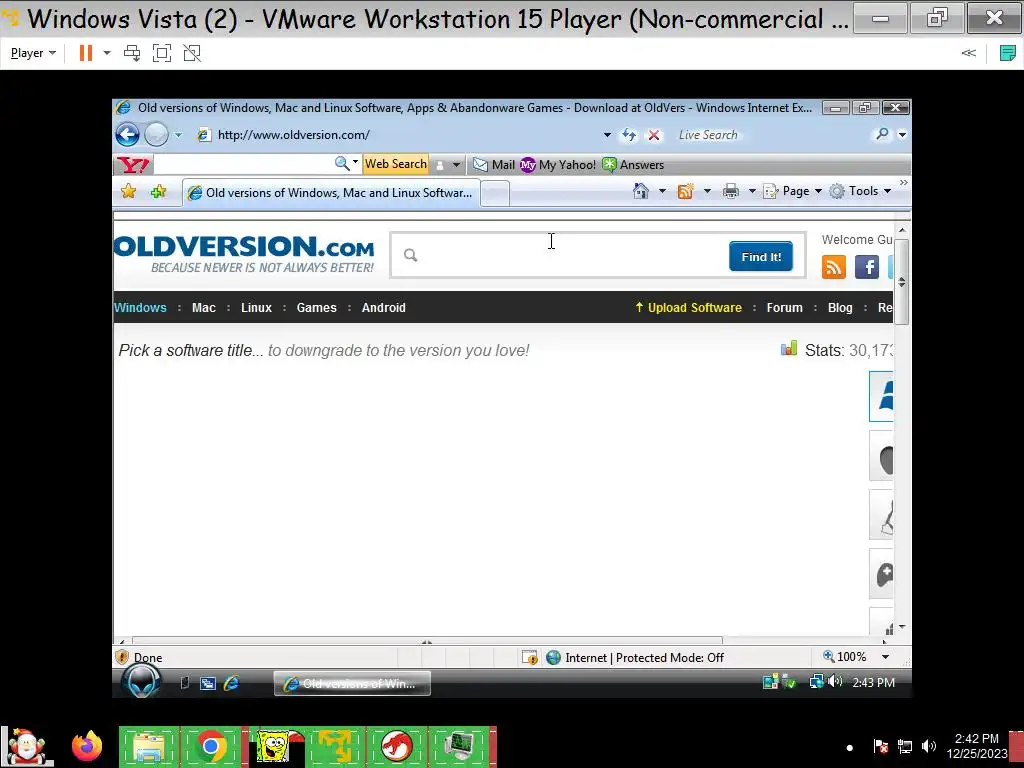Image resolution: width=1024 pixels, height=768 pixels.
Task: Click the page vertical scrollbar down arrow
Action: coord(902,627)
